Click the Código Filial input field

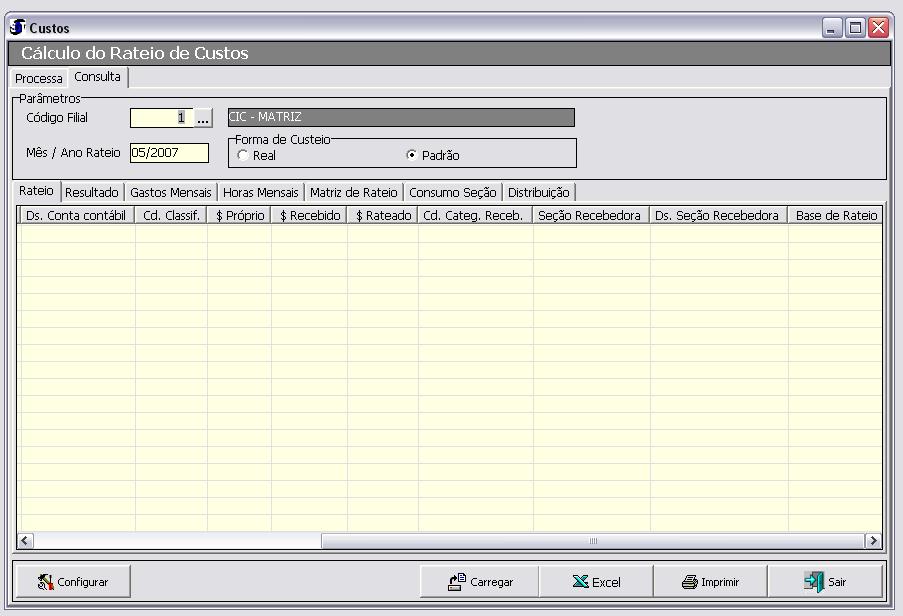coord(160,118)
